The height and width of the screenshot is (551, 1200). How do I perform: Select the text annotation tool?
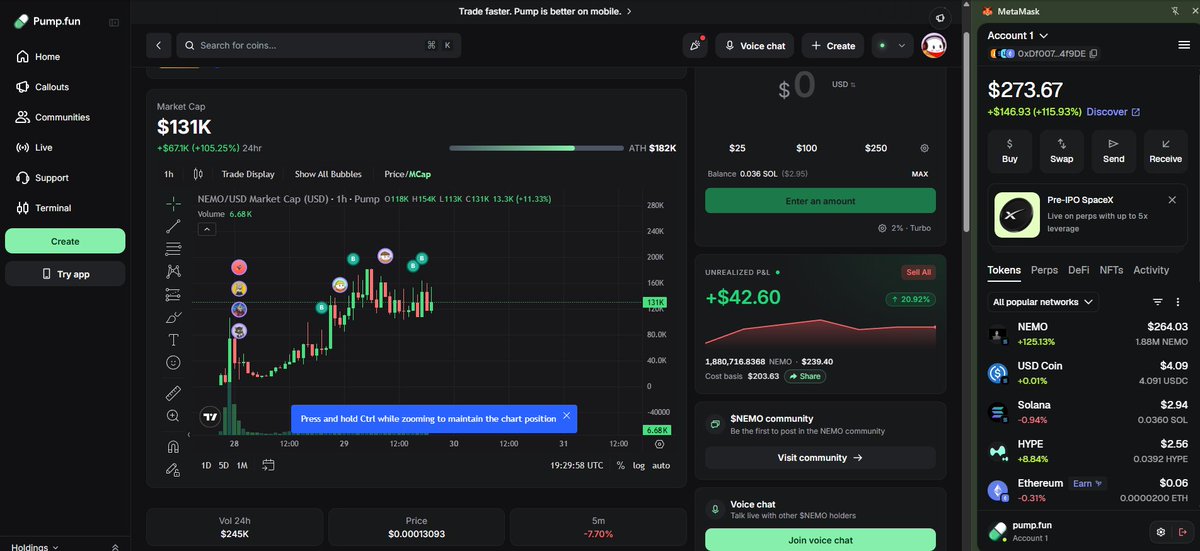[173, 341]
